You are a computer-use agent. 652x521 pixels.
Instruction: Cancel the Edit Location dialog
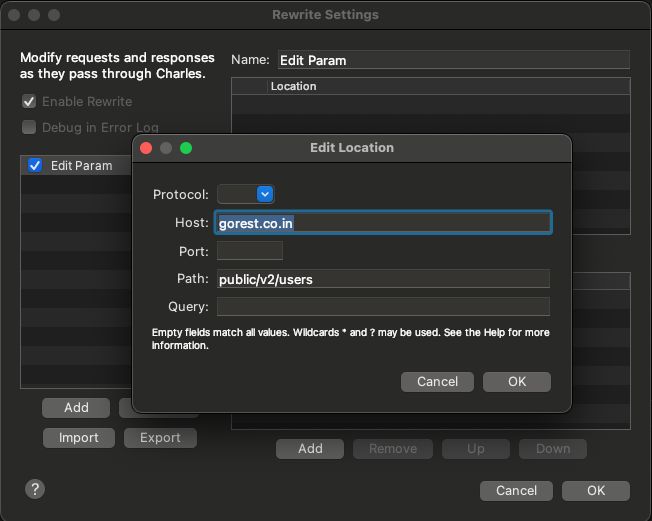coord(437,381)
